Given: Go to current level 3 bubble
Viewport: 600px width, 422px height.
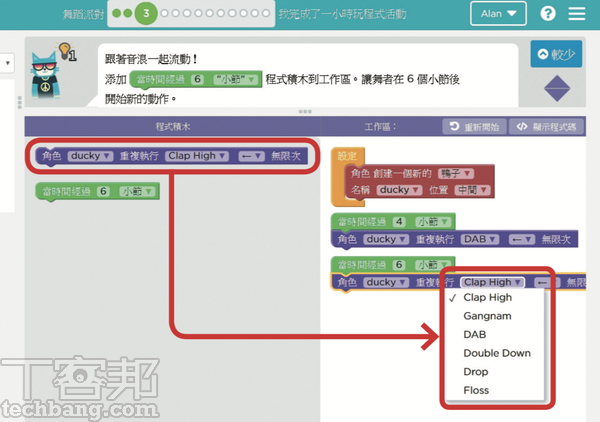Looking at the screenshot, I should click(x=146, y=13).
